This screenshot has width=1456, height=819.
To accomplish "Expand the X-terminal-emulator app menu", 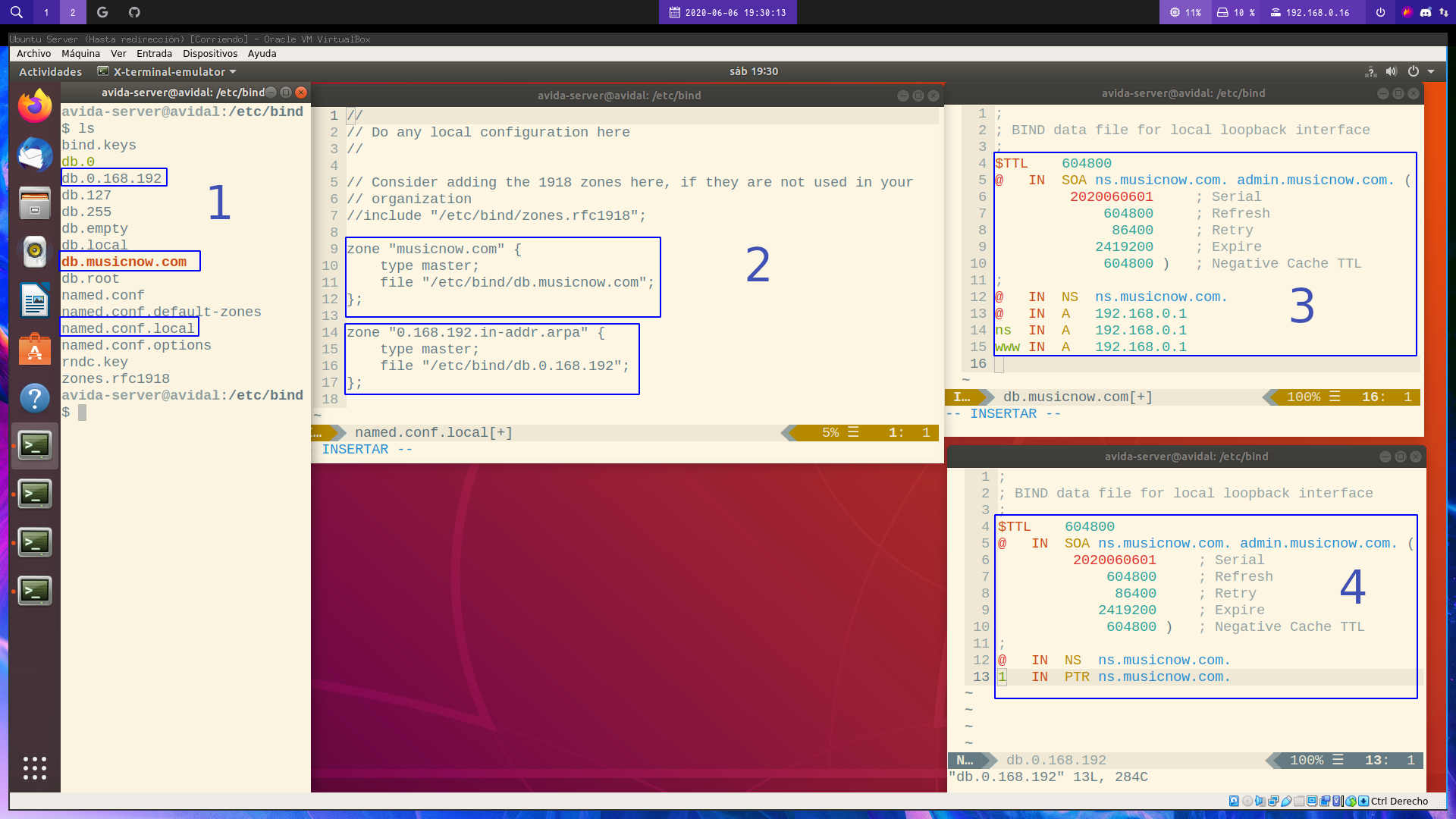I will click(x=168, y=71).
